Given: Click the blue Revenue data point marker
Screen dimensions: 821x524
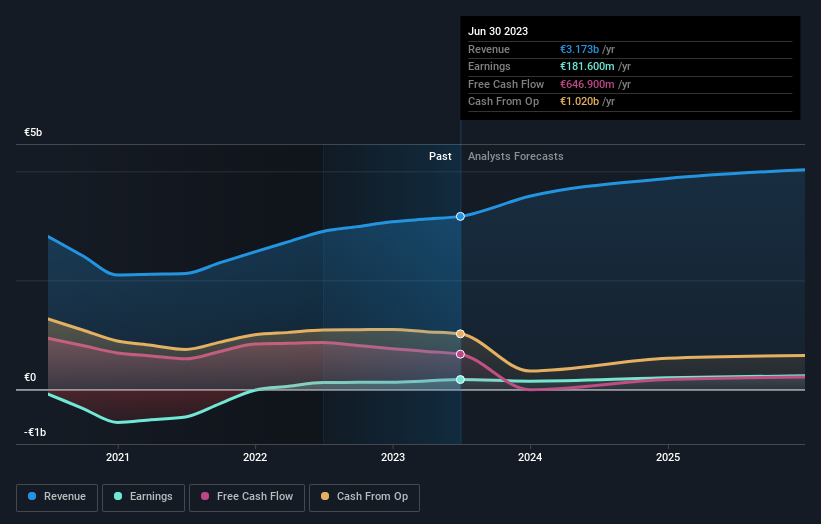Looking at the screenshot, I should pos(460,216).
